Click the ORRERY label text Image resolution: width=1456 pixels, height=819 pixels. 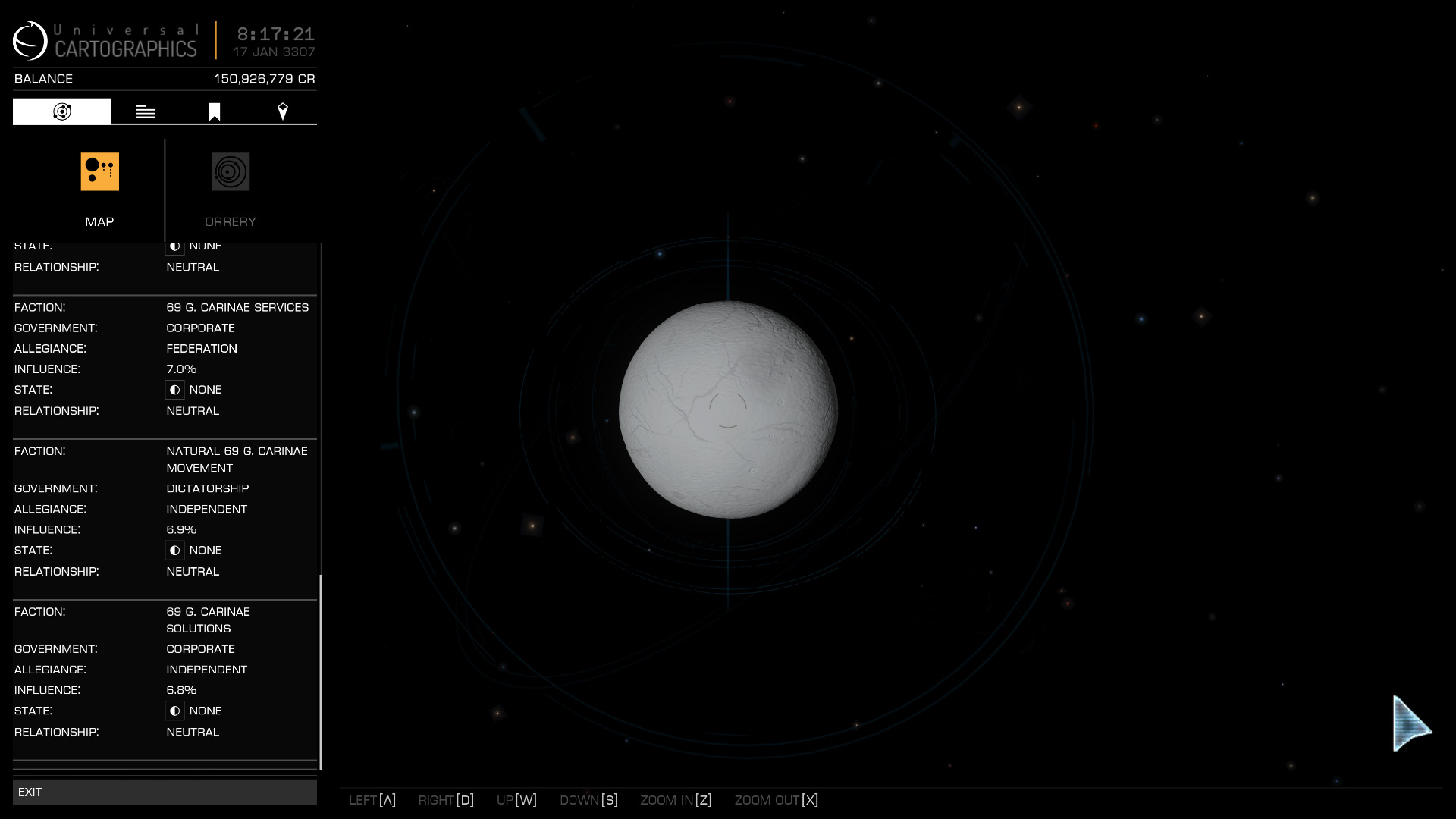pos(231,222)
